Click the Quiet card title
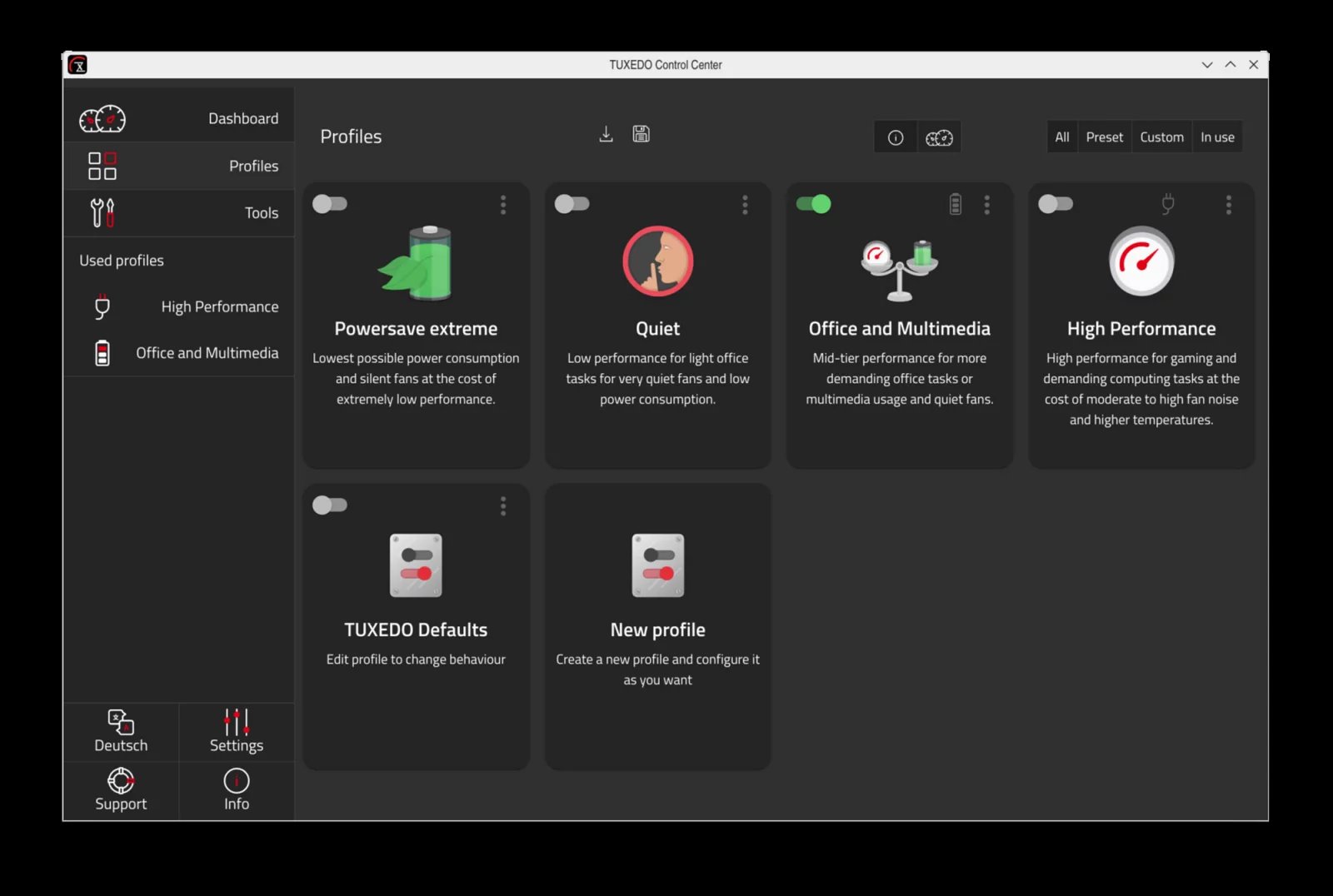The width and height of the screenshot is (1333, 896). click(x=658, y=329)
